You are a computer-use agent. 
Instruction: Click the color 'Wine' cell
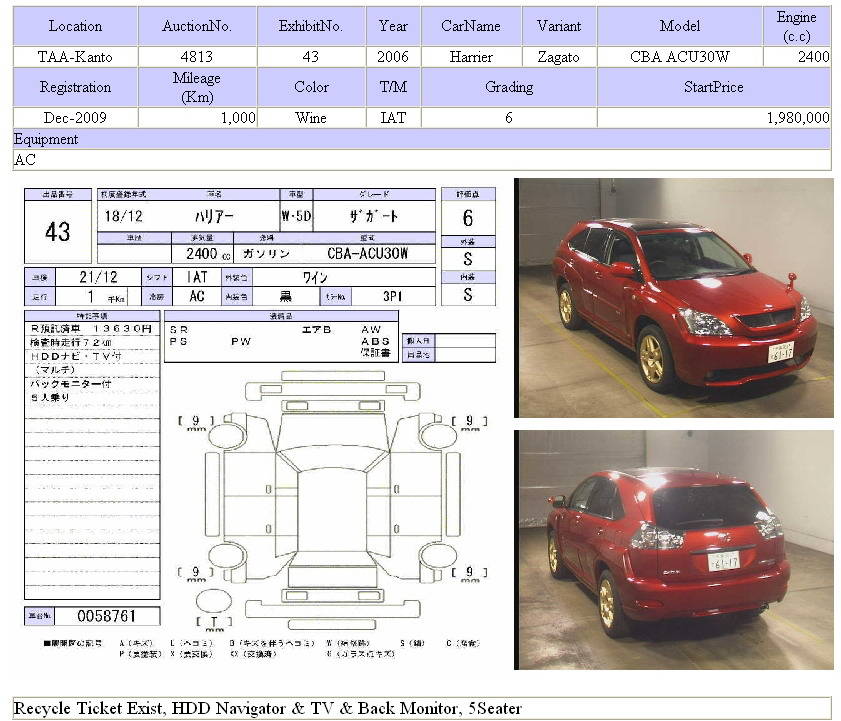coord(311,117)
